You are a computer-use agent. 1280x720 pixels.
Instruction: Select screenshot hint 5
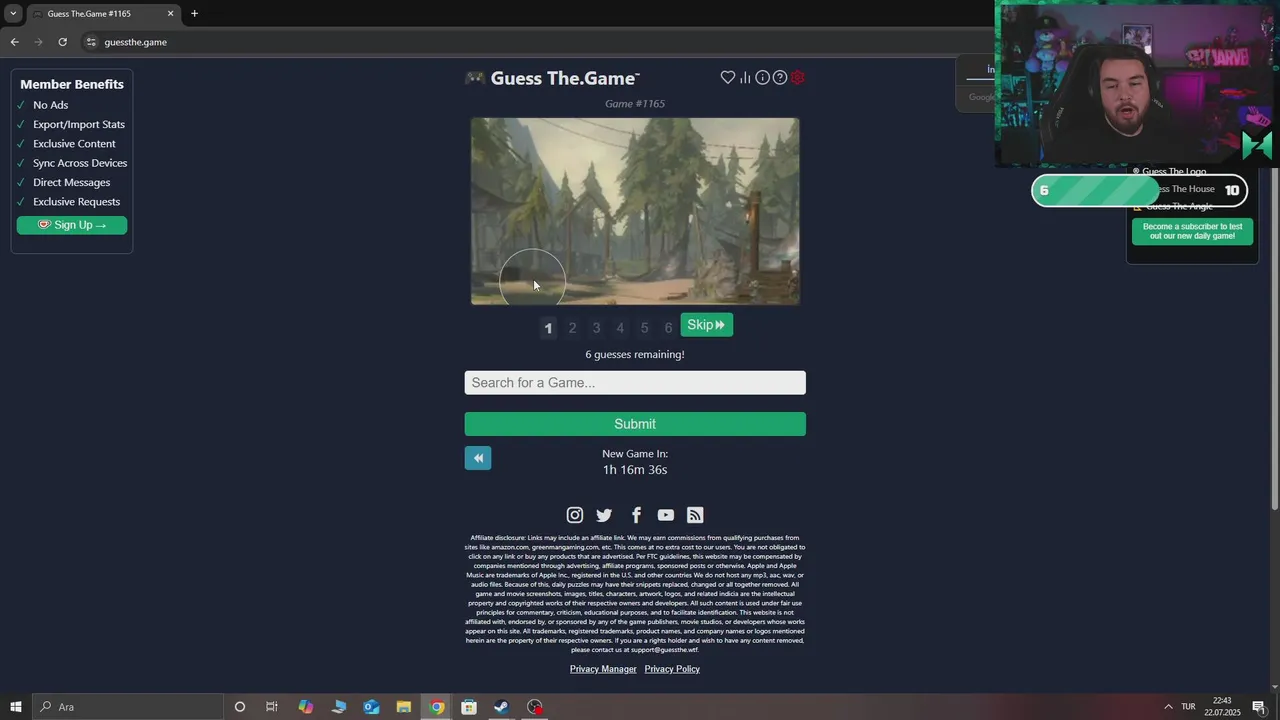coord(644,328)
